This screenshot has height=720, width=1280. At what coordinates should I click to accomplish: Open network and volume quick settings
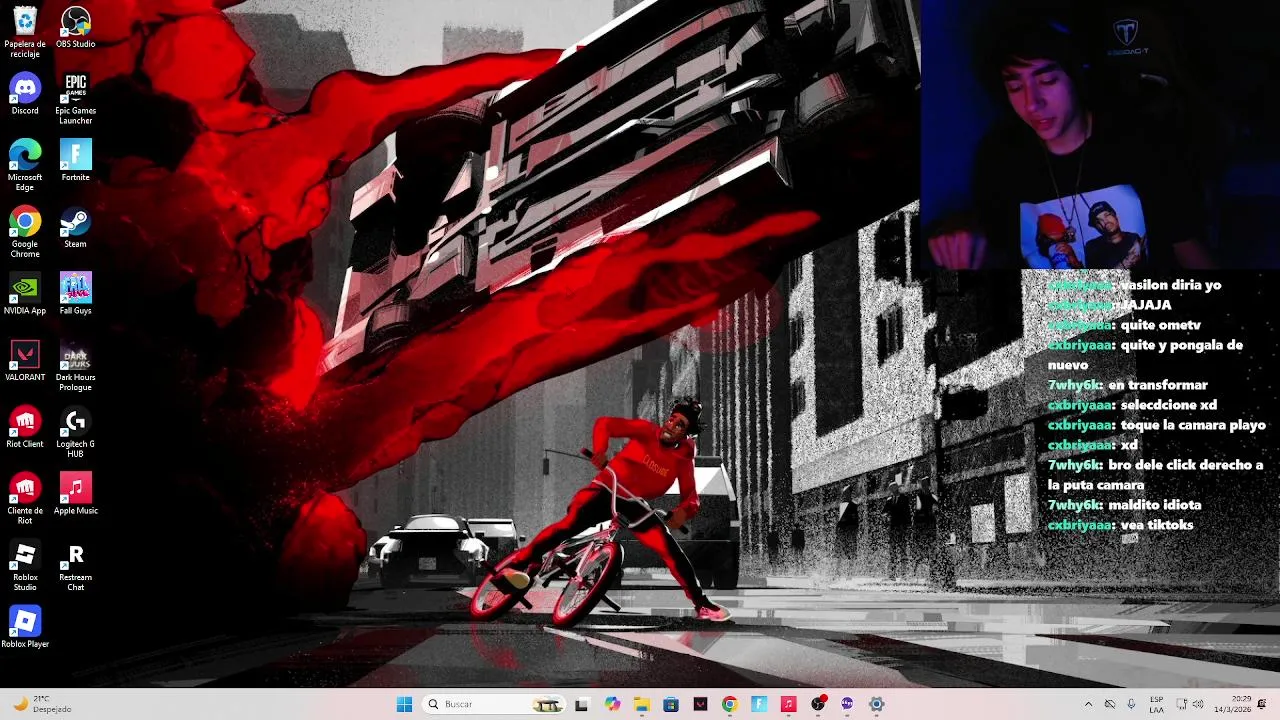(x=1189, y=704)
